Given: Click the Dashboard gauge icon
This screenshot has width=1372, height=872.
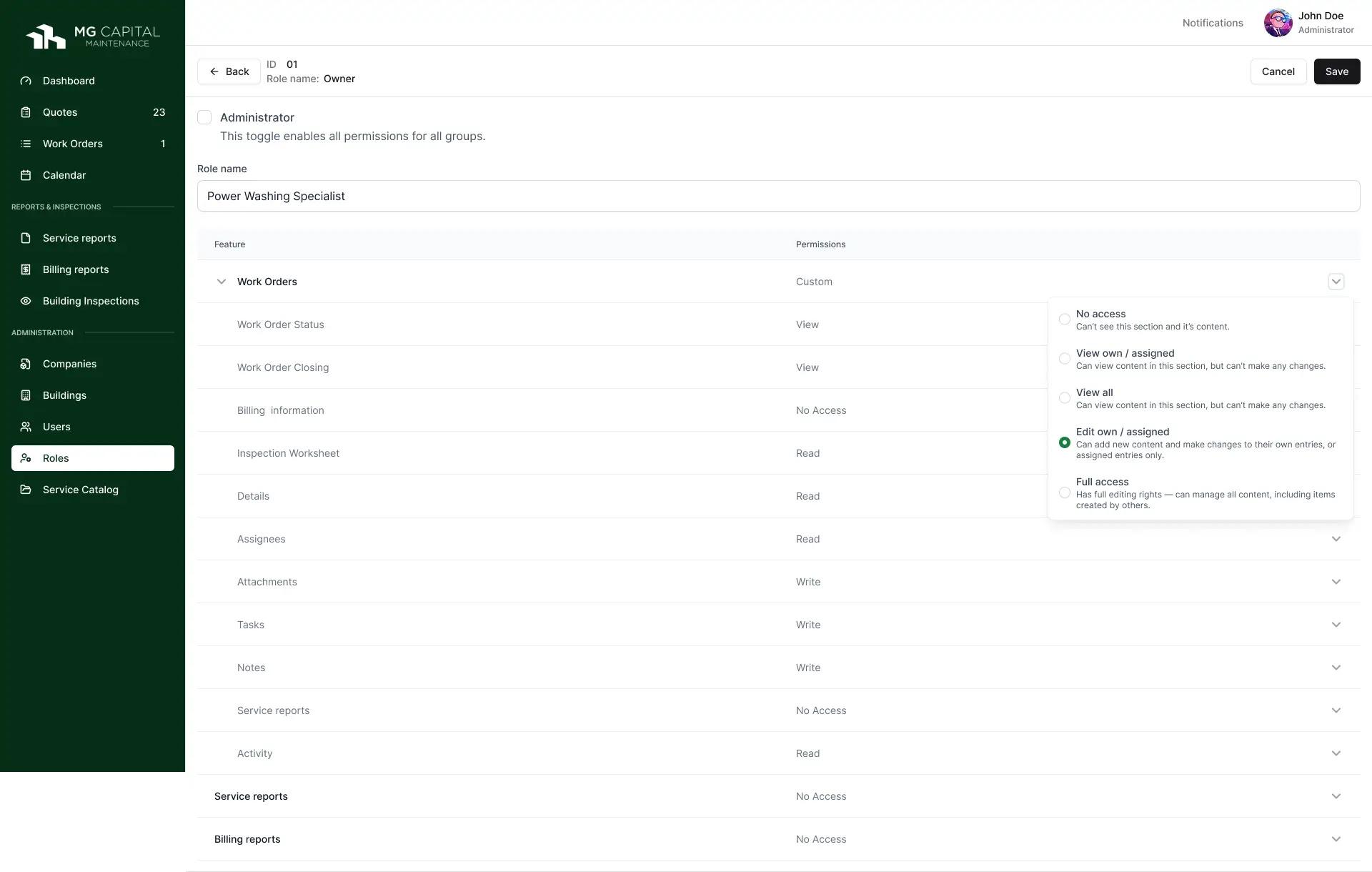Looking at the screenshot, I should [x=26, y=81].
